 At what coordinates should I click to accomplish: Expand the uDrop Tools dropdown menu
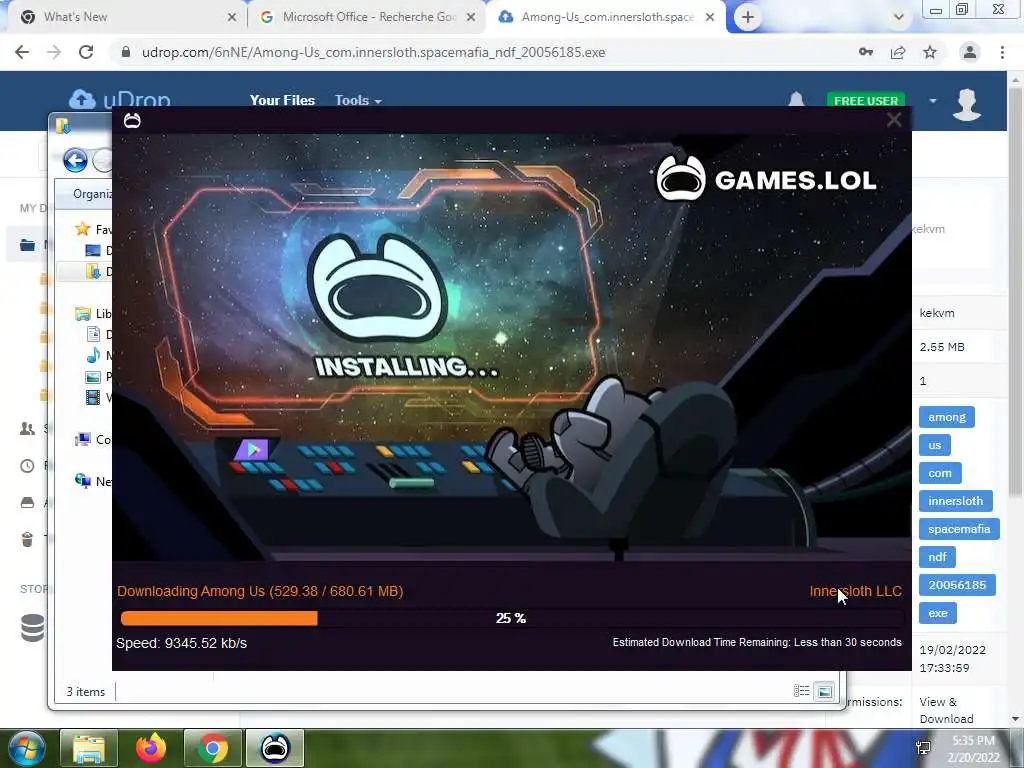[358, 101]
